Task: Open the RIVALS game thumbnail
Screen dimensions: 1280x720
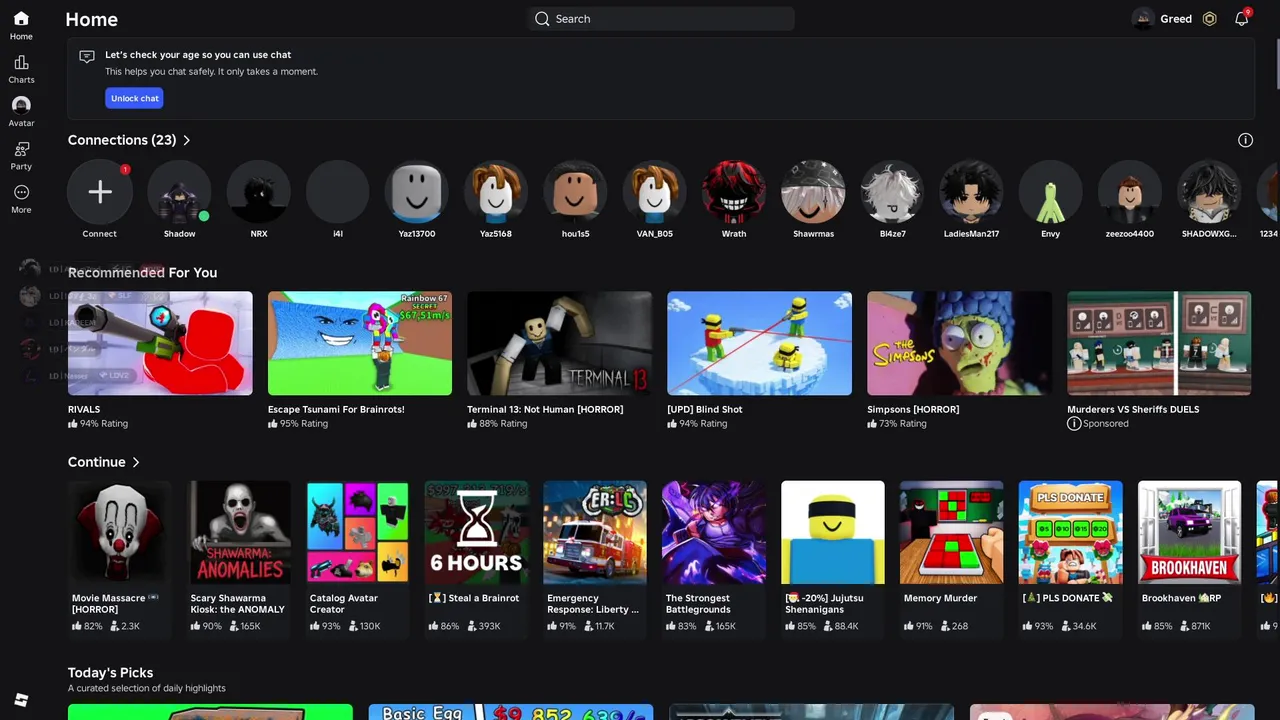Action: tap(160, 343)
